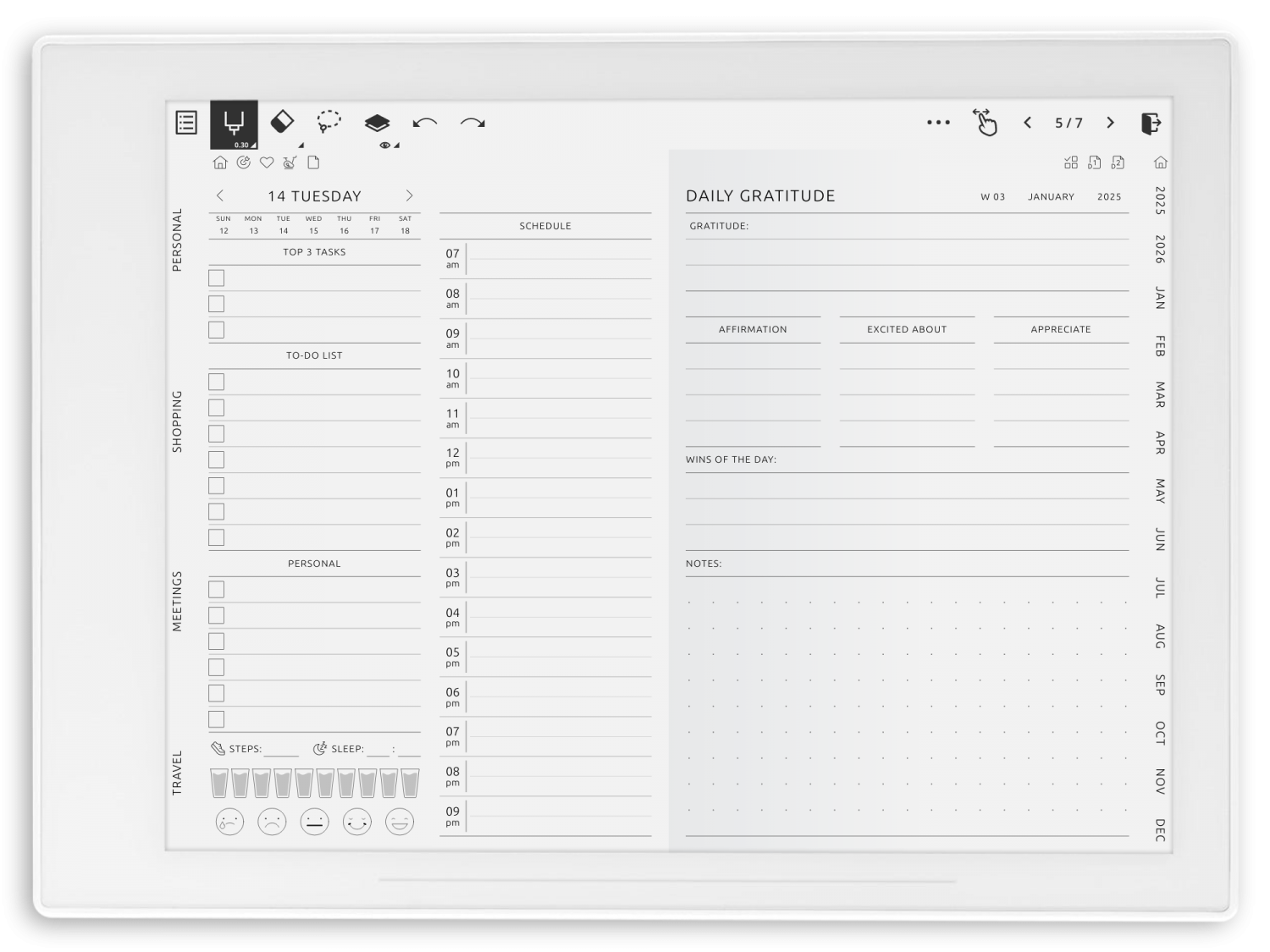The width and height of the screenshot is (1270, 952).
Task: Open the JANUARY month link in header
Action: point(1051,196)
